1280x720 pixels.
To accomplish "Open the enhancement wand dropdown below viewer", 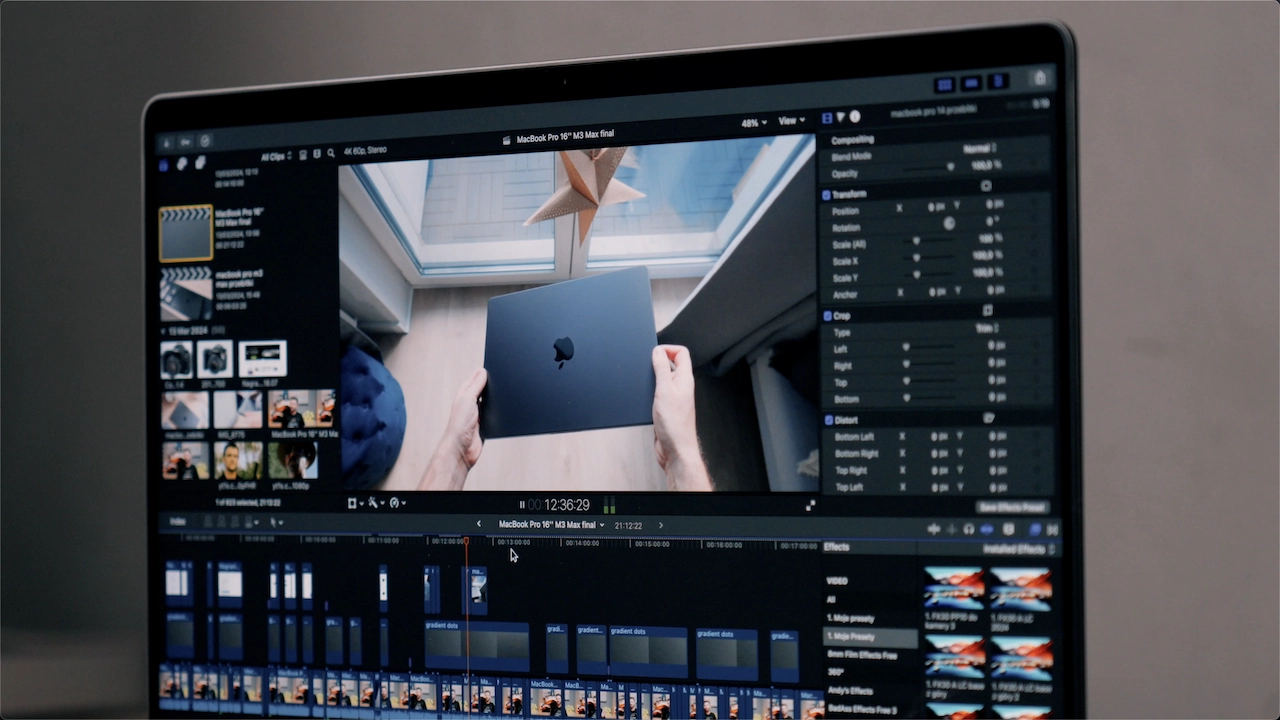I will (376, 503).
